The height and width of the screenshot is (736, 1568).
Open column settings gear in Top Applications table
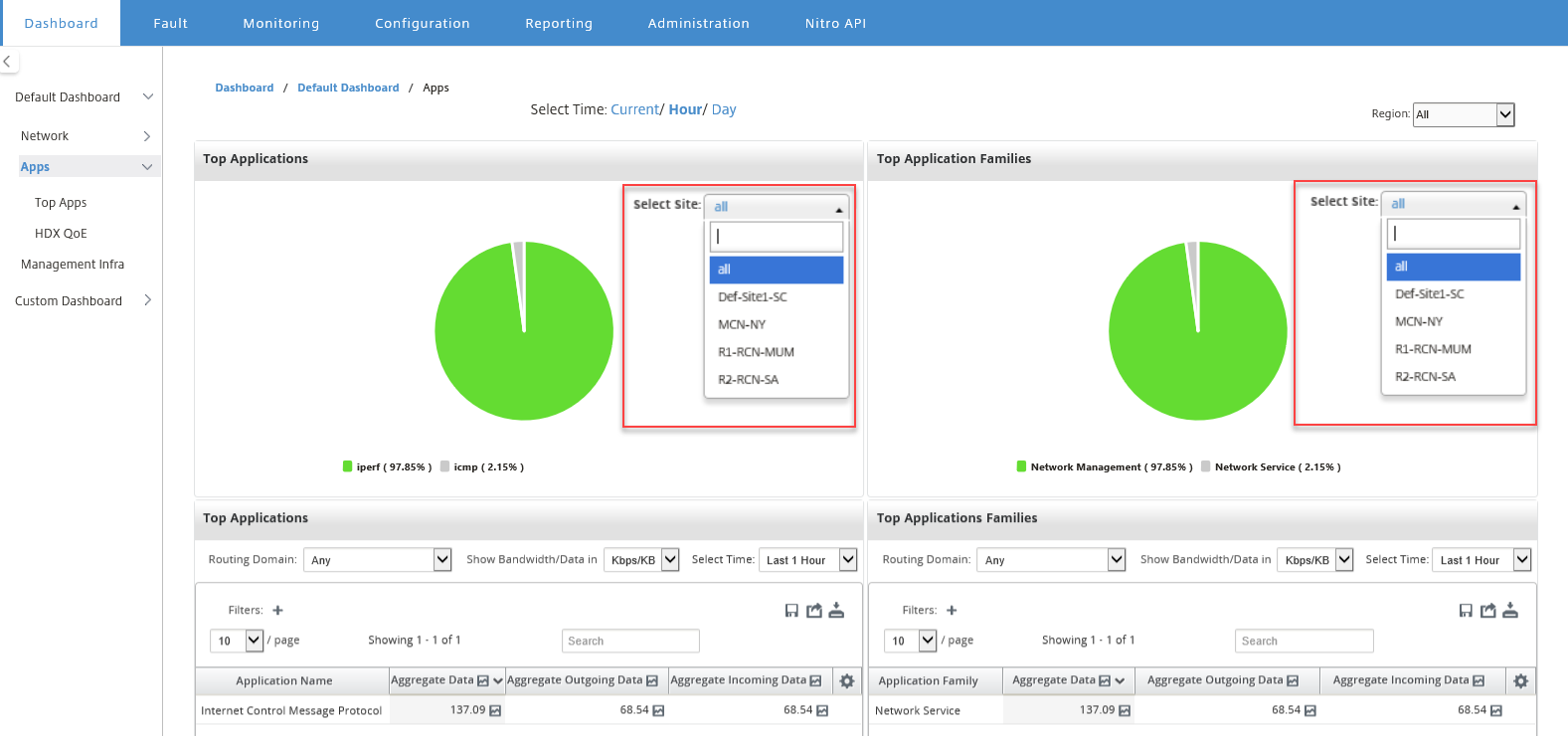pos(847,681)
